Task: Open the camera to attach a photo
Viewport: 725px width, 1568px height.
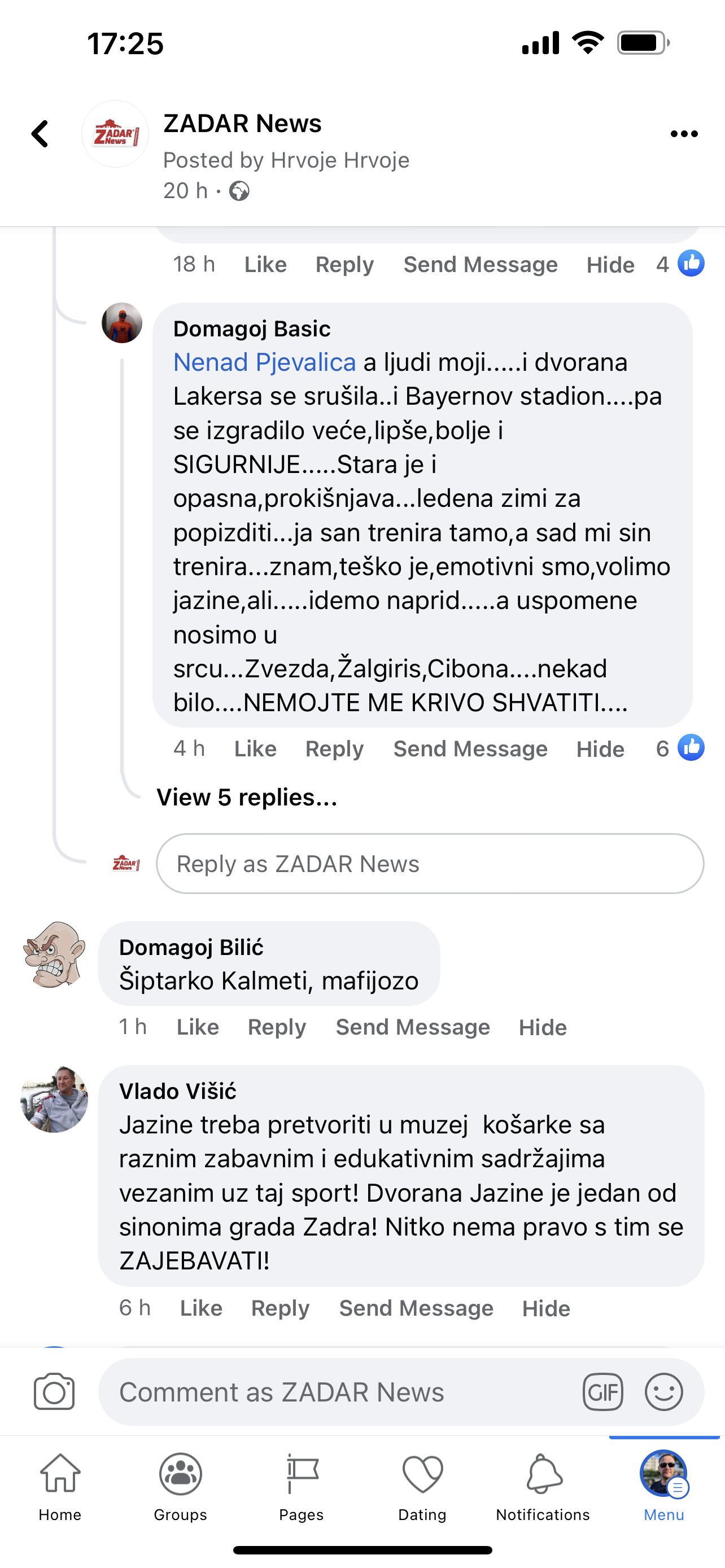Action: (x=54, y=1391)
